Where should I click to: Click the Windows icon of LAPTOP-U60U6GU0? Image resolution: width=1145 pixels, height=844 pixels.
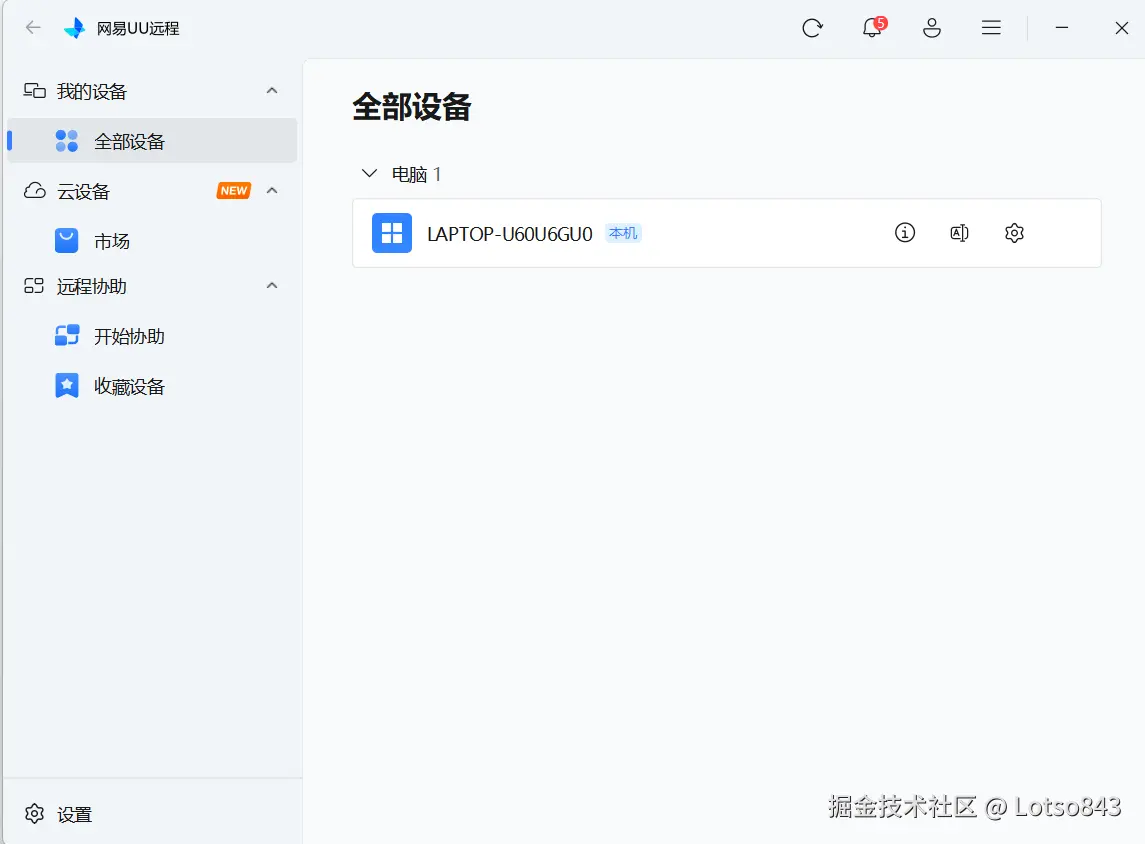pos(392,233)
